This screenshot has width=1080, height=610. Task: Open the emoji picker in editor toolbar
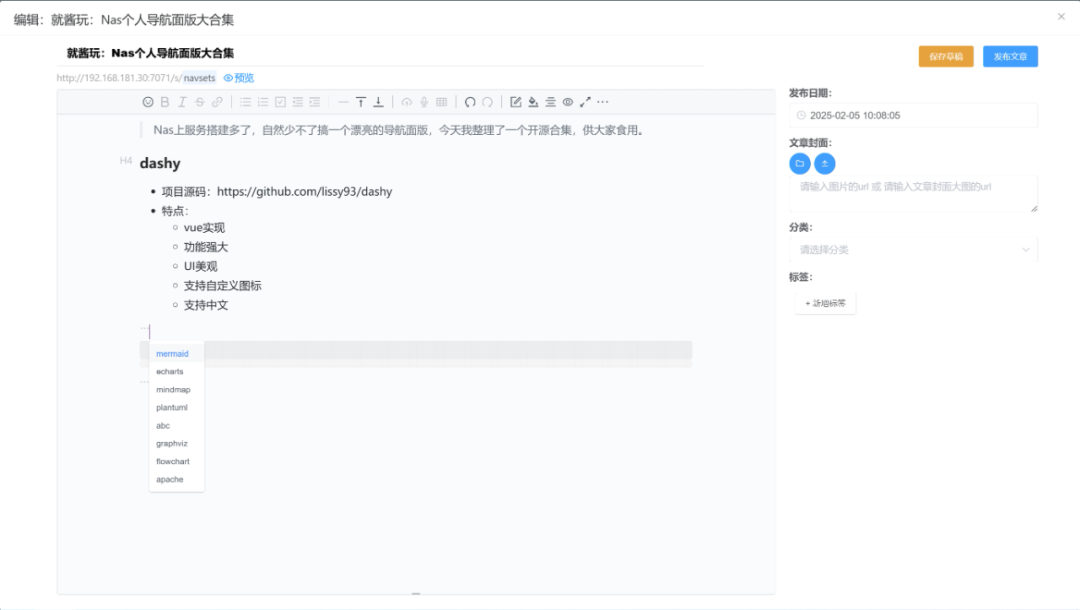pos(148,102)
